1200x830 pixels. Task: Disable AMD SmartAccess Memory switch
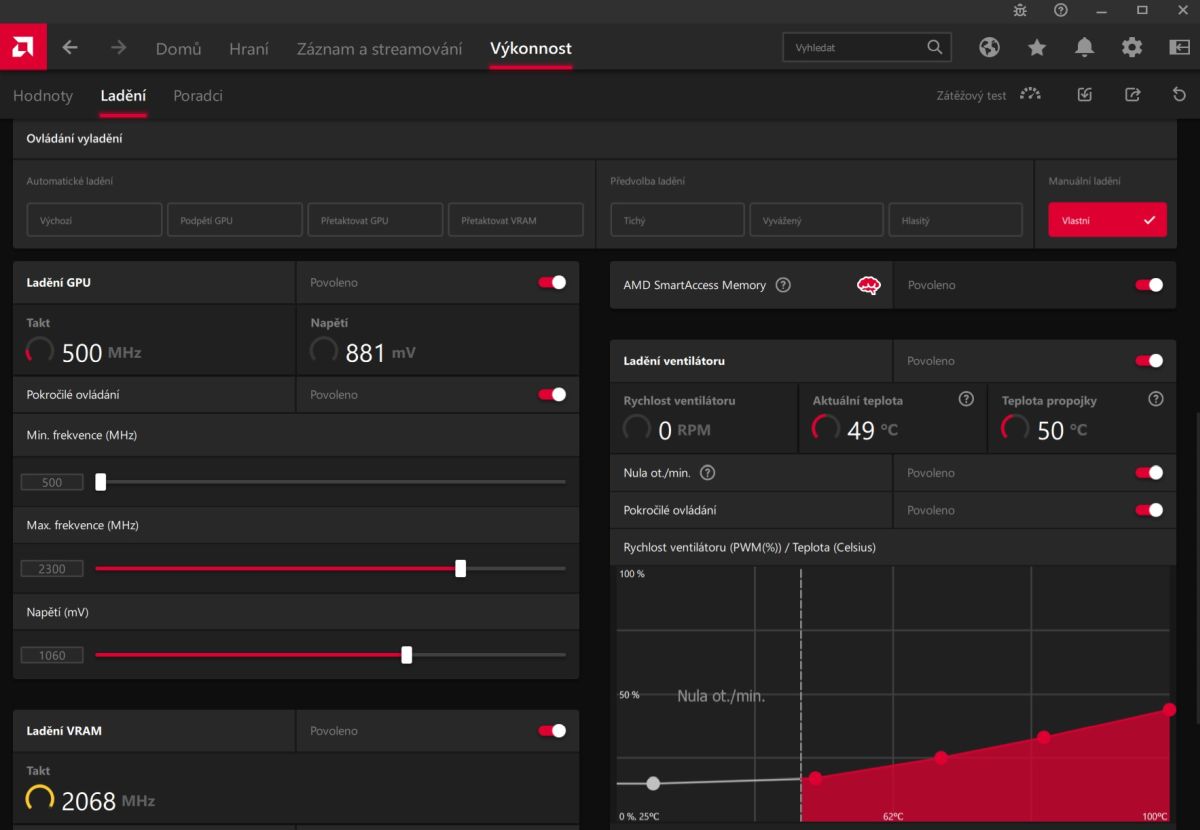(1149, 285)
